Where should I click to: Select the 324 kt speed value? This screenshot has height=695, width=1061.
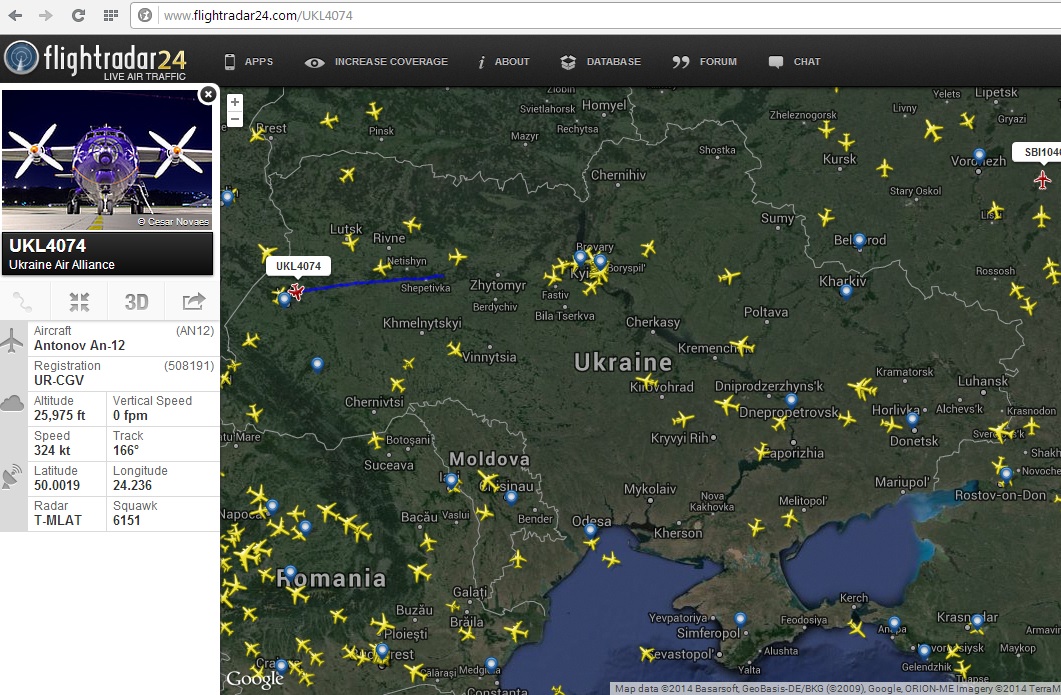click(52, 451)
